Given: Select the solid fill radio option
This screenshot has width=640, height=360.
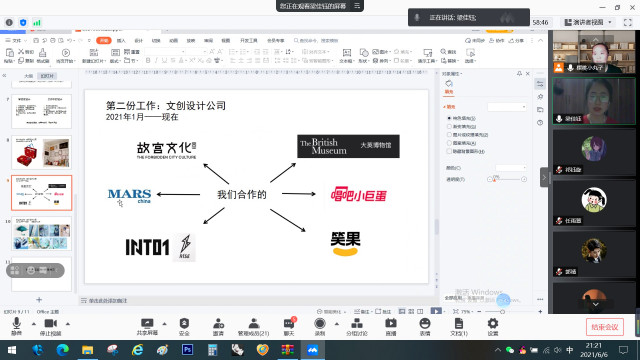Looking at the screenshot, I should (x=449, y=118).
